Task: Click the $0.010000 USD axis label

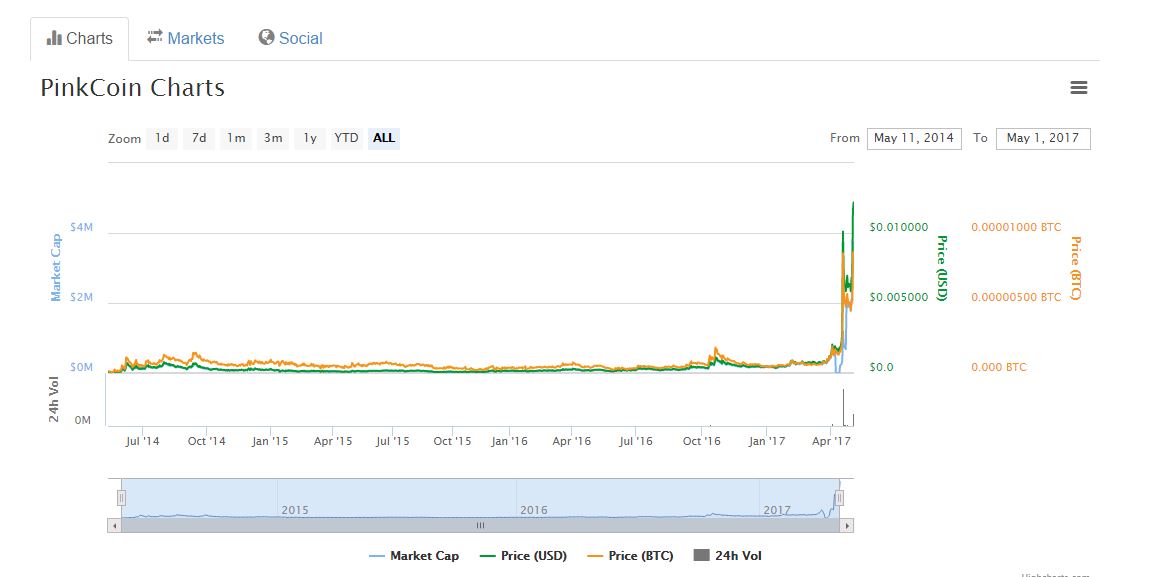Action: coord(898,228)
